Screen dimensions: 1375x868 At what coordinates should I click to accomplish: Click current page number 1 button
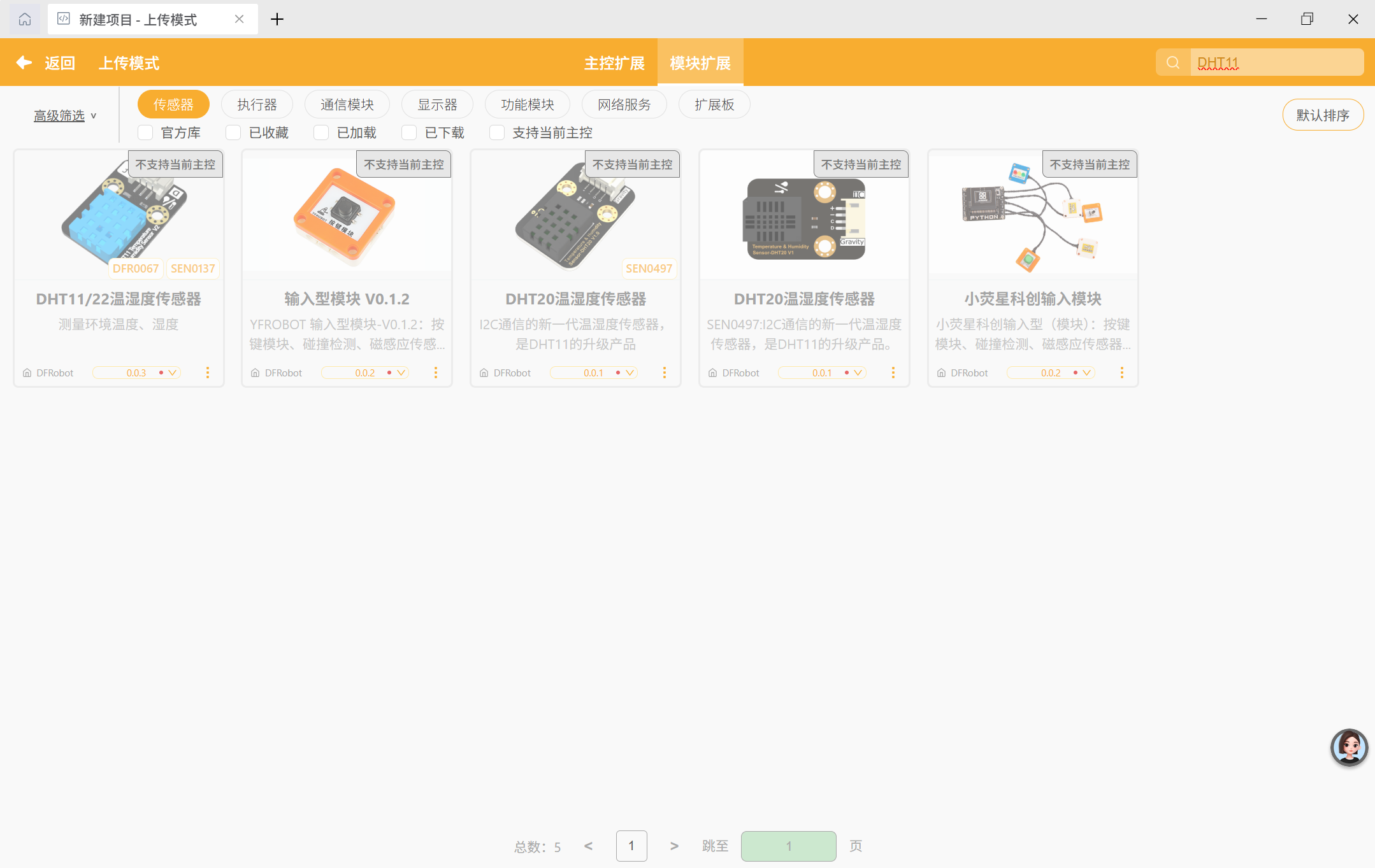pos(631,846)
